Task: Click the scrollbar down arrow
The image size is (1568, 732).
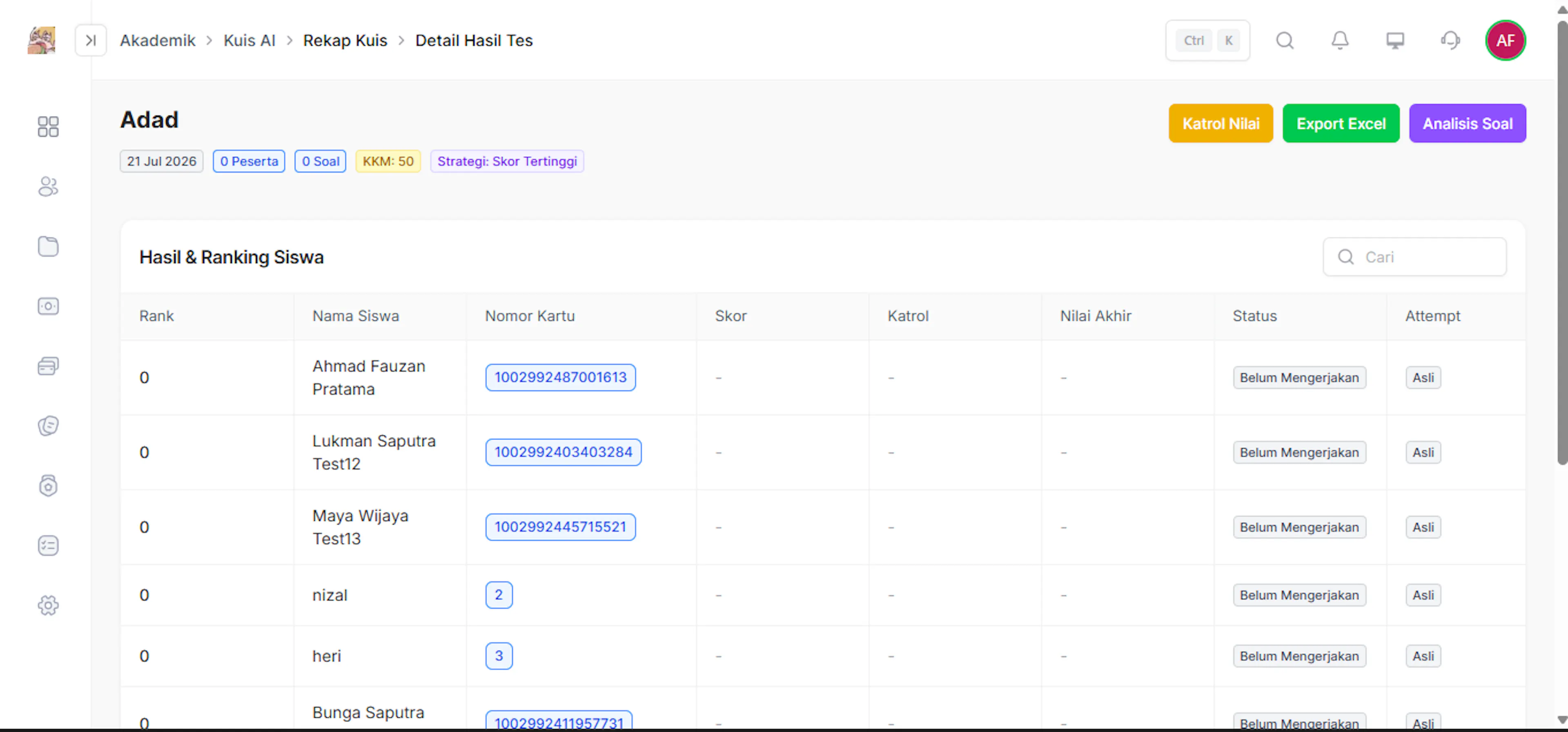Action: (1562, 719)
